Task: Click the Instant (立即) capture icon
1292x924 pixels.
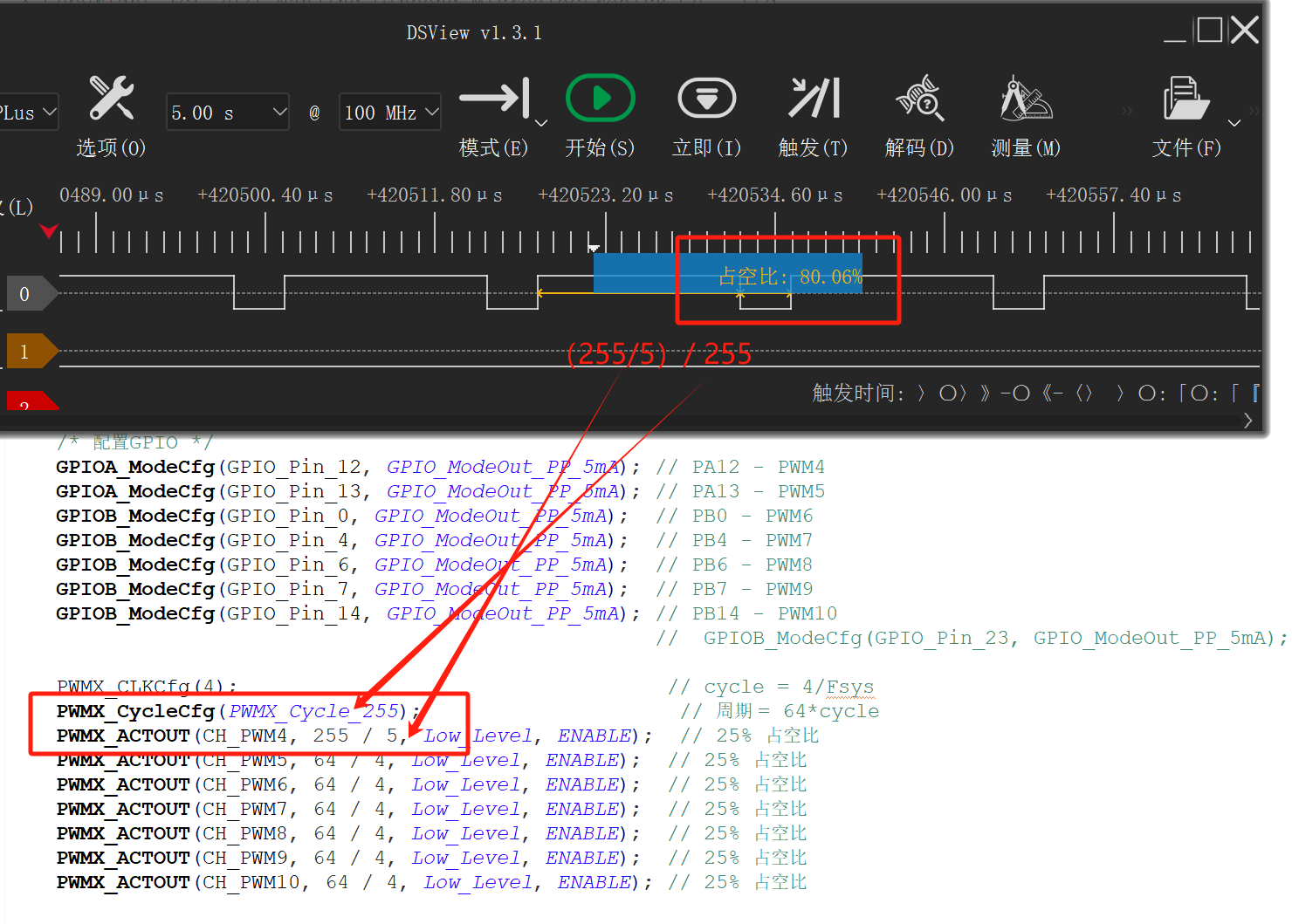Action: 706,98
